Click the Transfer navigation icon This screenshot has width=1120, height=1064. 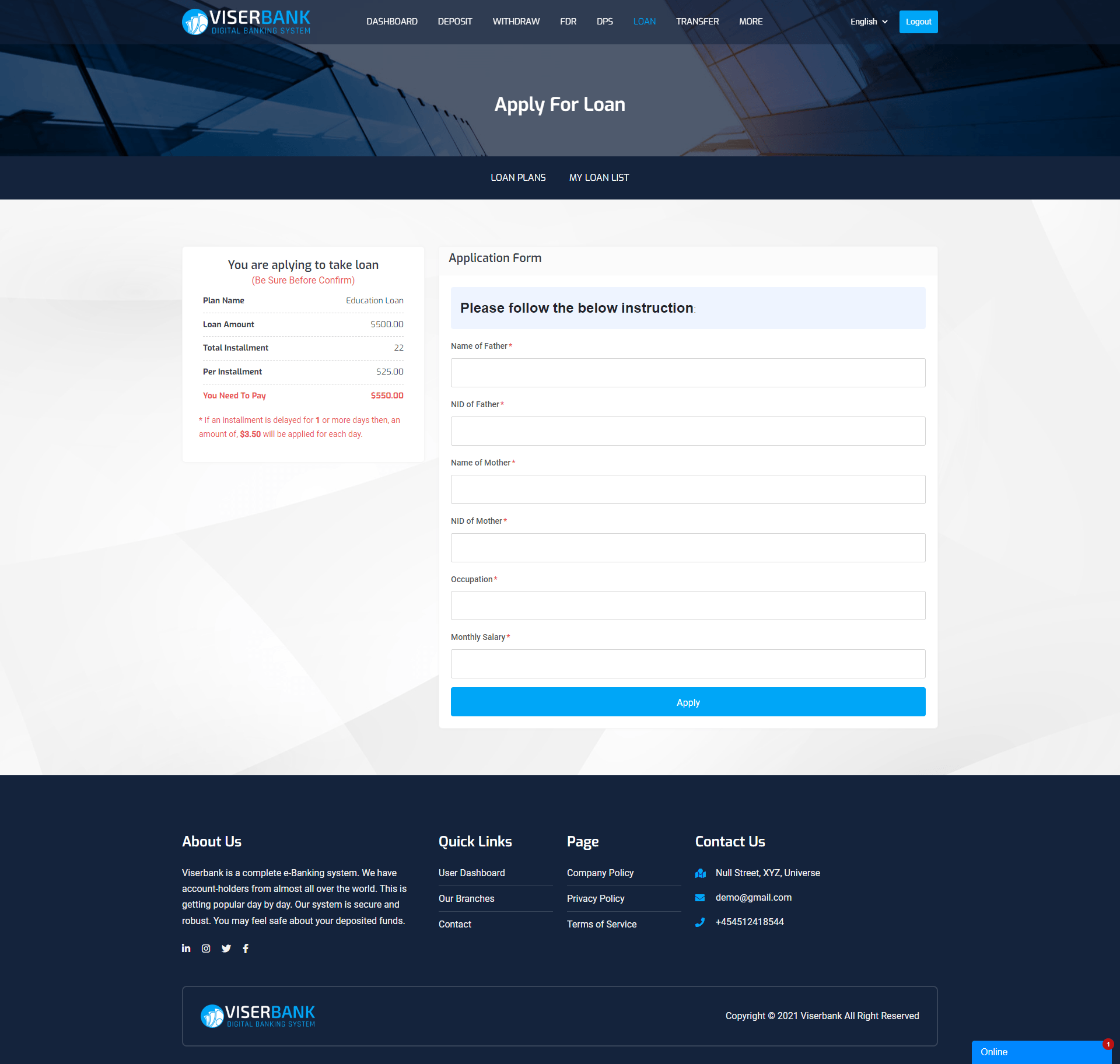pos(696,22)
